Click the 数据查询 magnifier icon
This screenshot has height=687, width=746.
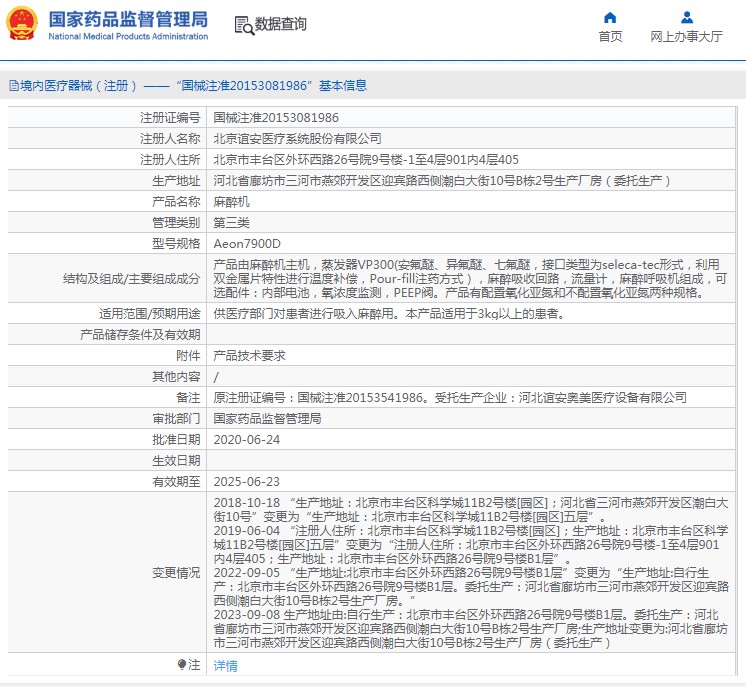coord(243,24)
